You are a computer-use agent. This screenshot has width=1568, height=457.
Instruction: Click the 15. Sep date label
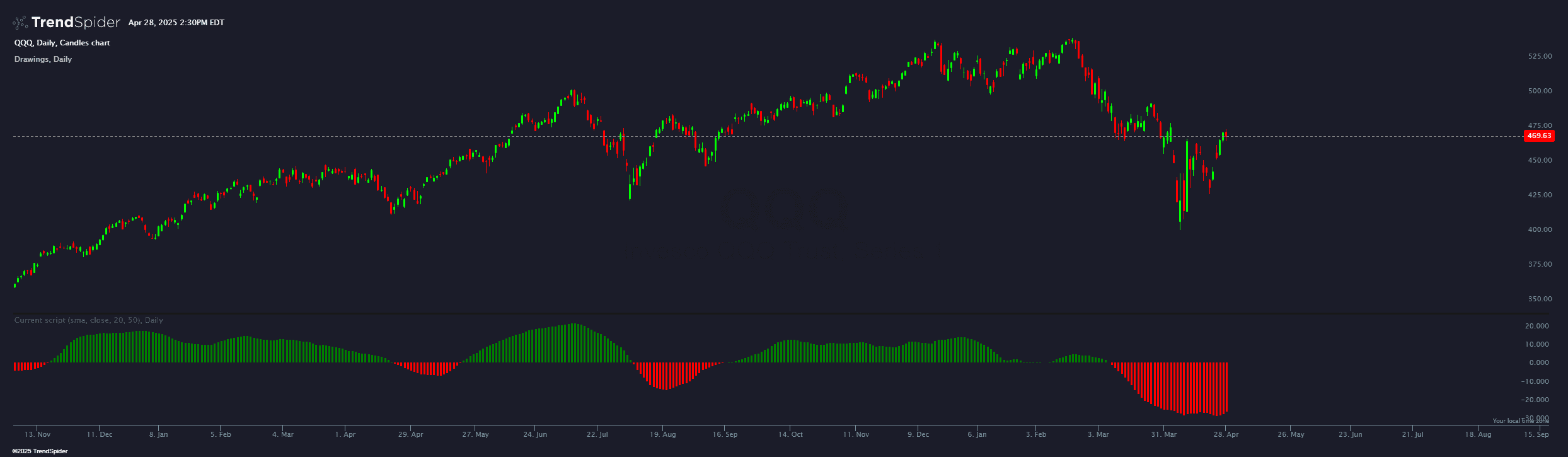tap(1537, 434)
